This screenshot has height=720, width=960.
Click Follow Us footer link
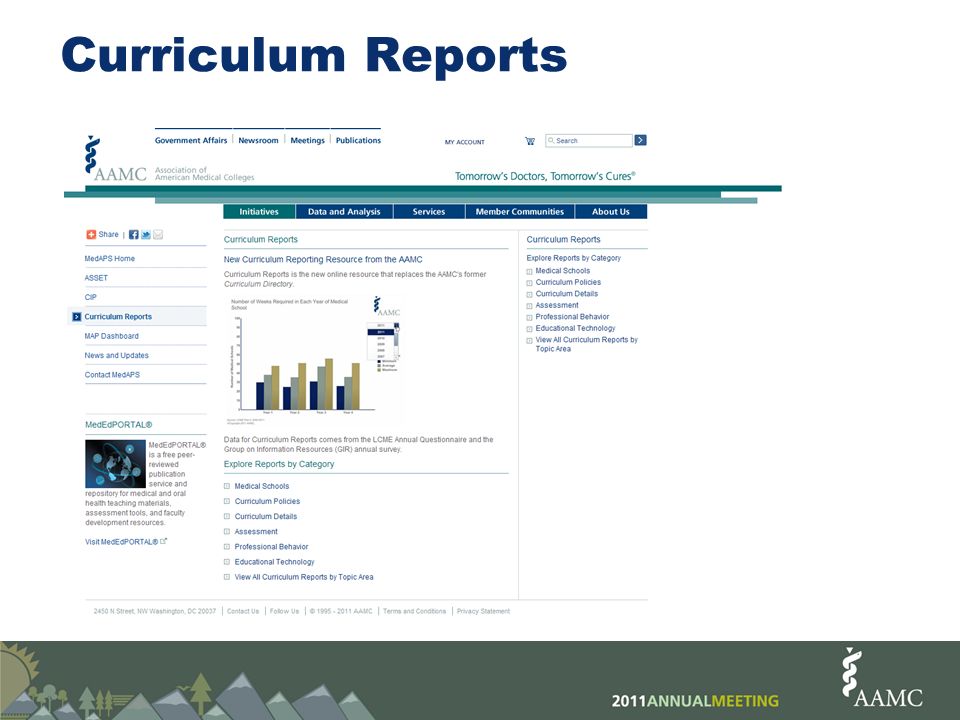click(285, 611)
